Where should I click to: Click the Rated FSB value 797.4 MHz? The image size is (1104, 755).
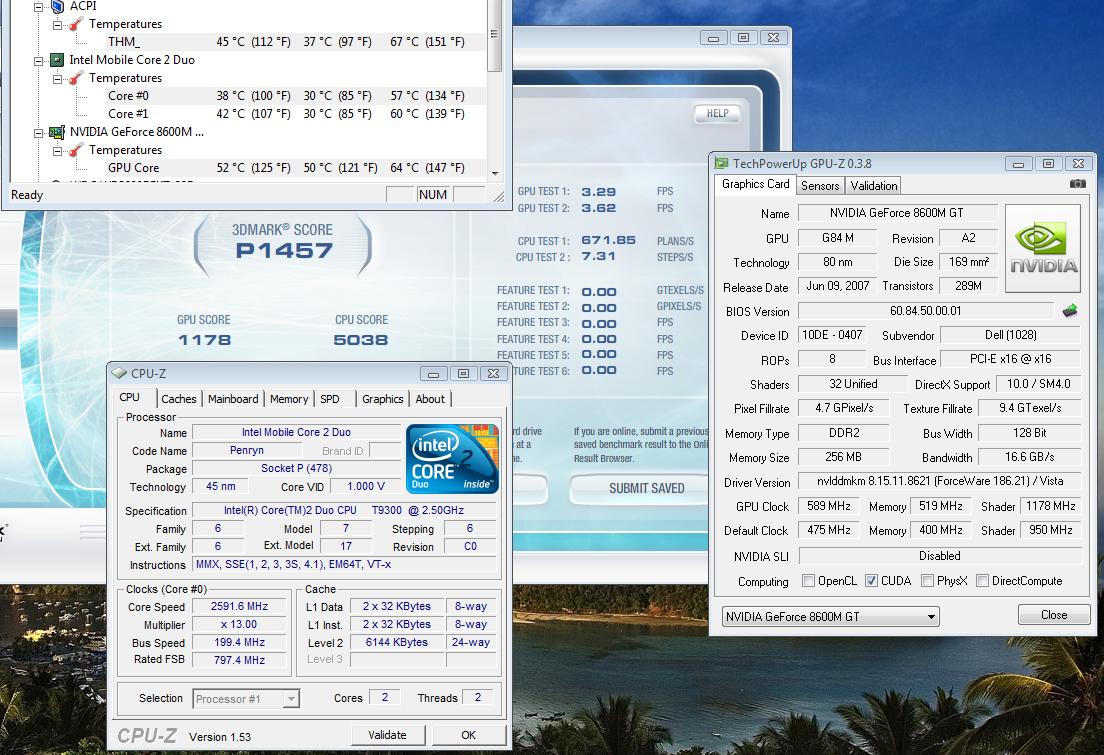pos(239,660)
